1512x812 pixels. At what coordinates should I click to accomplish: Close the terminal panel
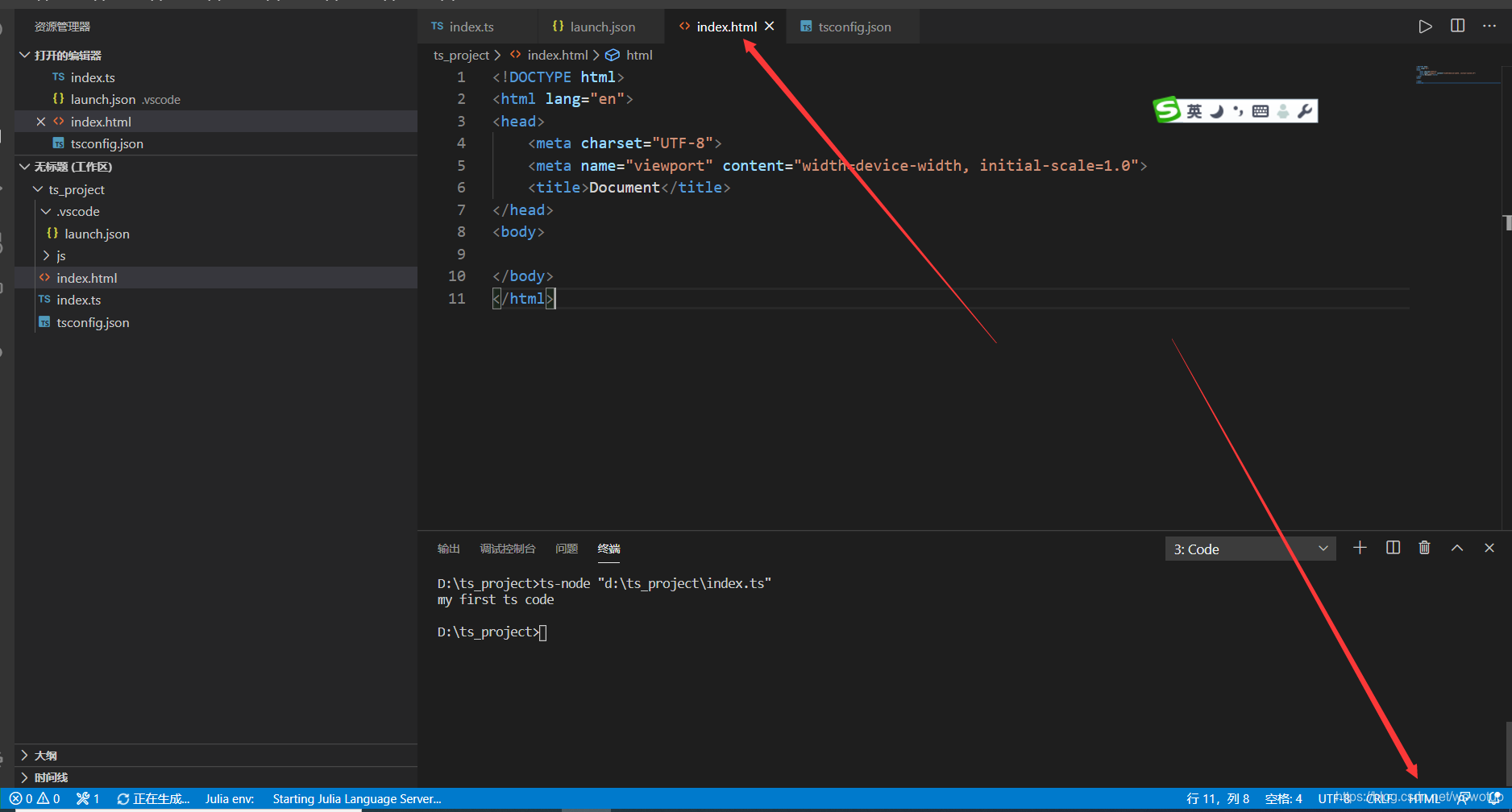tap(1489, 548)
